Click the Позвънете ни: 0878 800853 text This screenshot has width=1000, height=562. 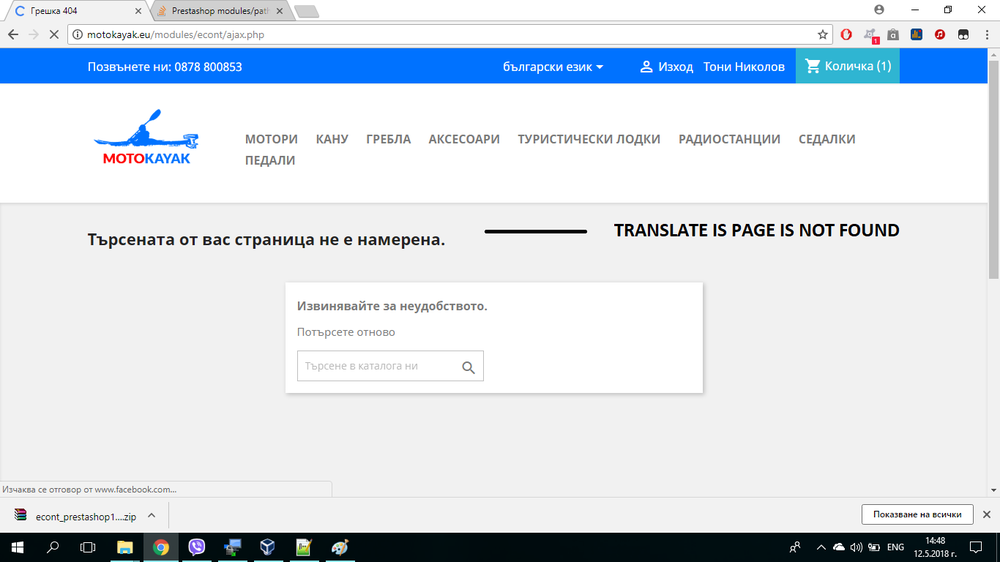pos(165,66)
